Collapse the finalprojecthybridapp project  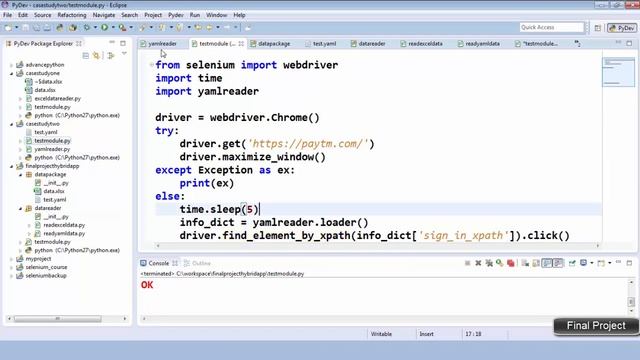pos(11,166)
